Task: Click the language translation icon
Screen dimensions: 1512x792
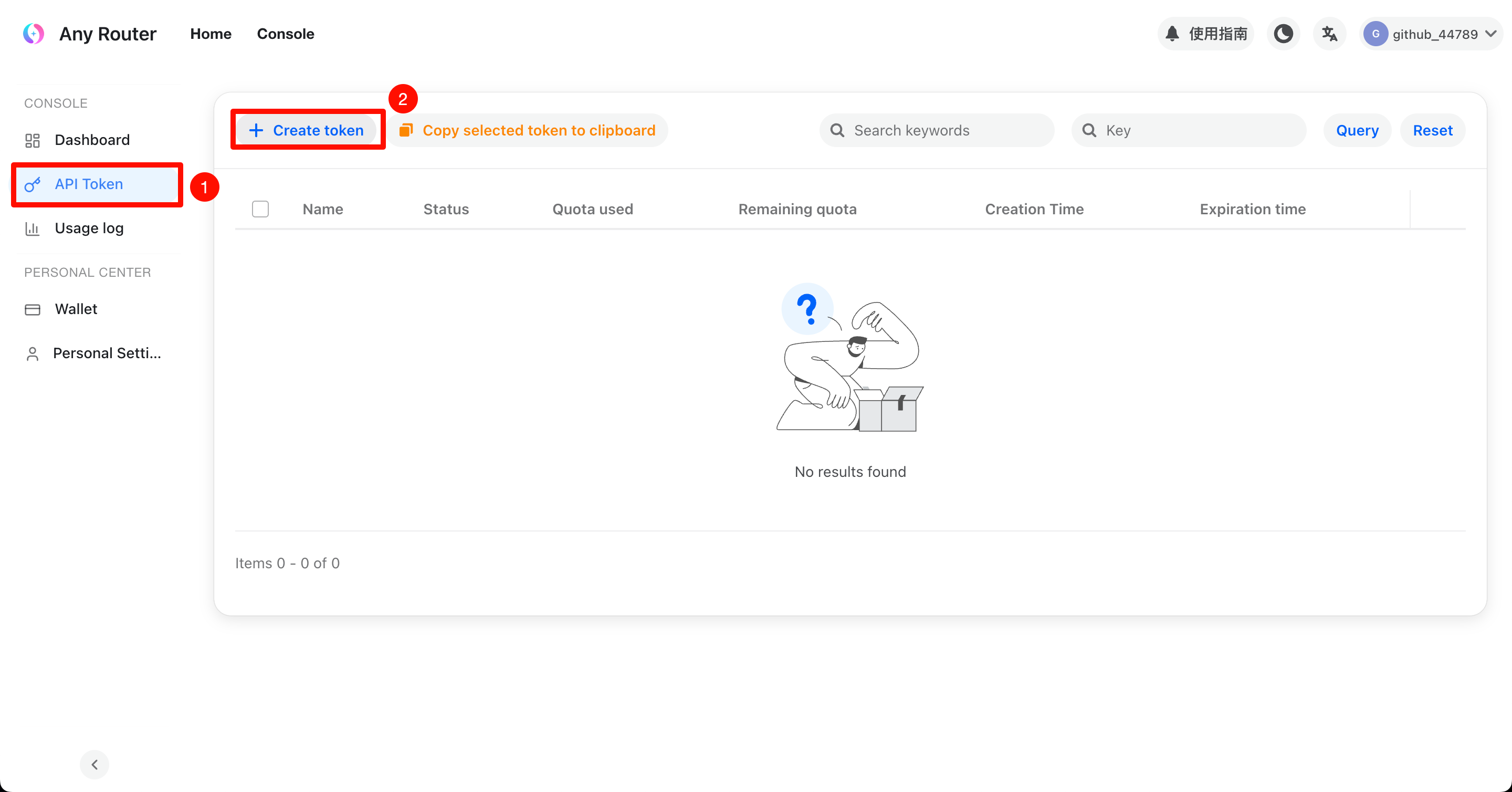Action: coord(1329,34)
